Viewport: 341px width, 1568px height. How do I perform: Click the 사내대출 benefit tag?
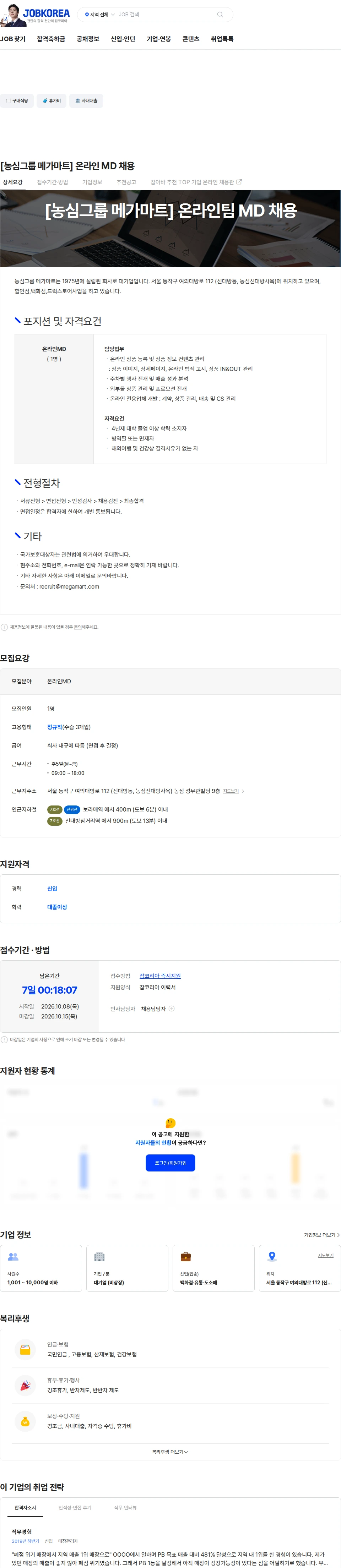click(86, 101)
